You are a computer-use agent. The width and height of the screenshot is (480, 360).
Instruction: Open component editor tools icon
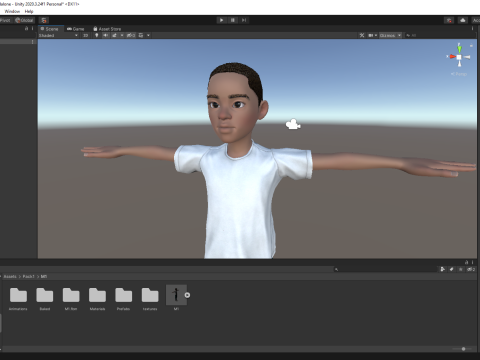point(362,35)
